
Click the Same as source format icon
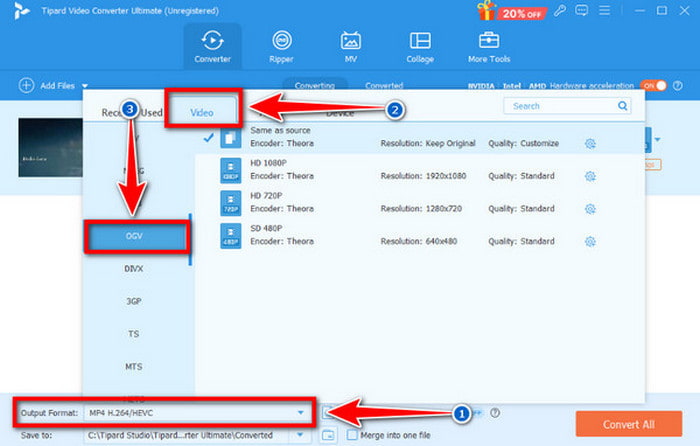pos(231,138)
